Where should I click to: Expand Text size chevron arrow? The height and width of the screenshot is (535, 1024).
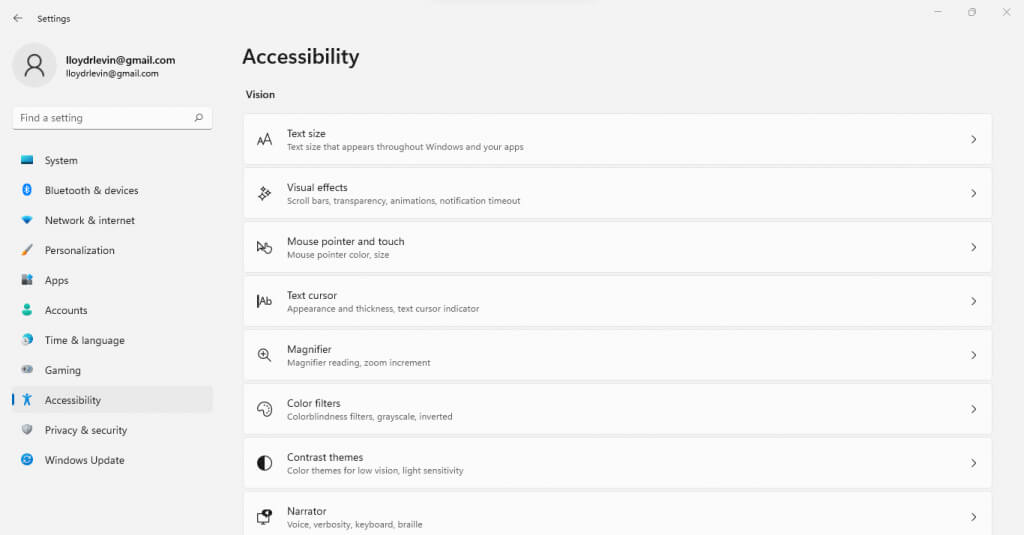[973, 140]
